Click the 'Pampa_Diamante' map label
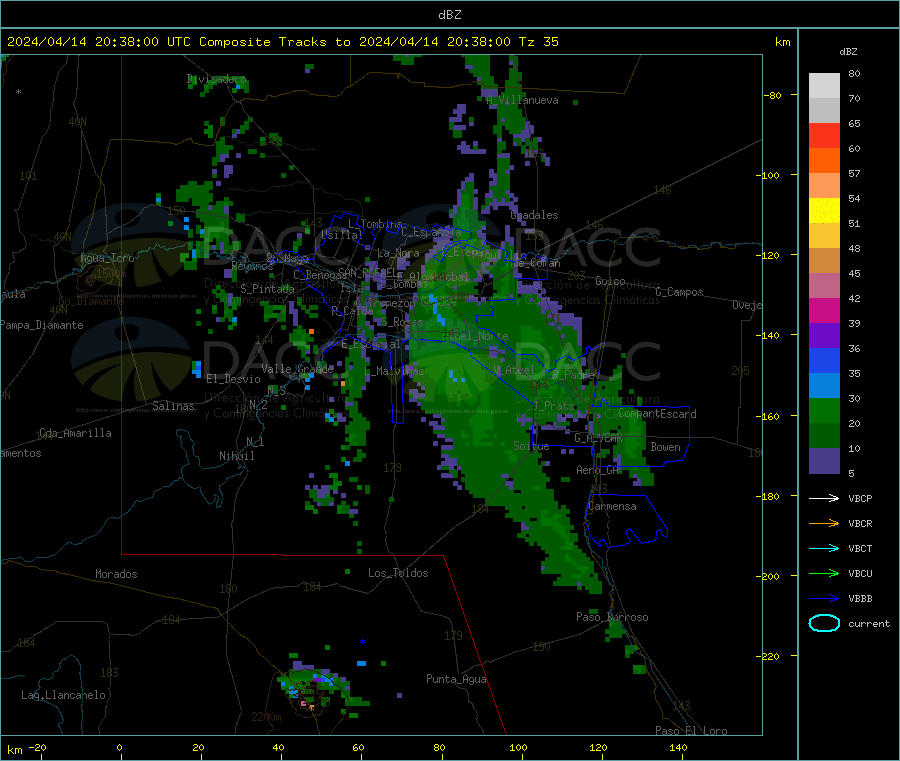The image size is (900, 761). click(42, 325)
